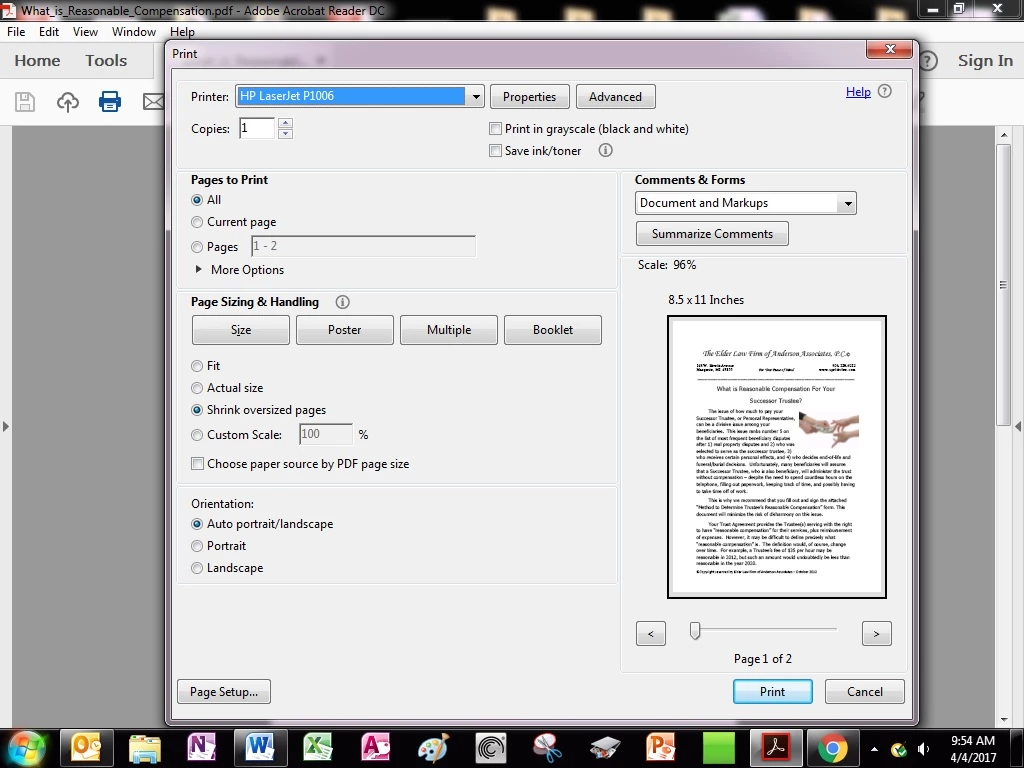The width and height of the screenshot is (1024, 768).
Task: Select the Pages range radio button
Action: [x=197, y=247]
